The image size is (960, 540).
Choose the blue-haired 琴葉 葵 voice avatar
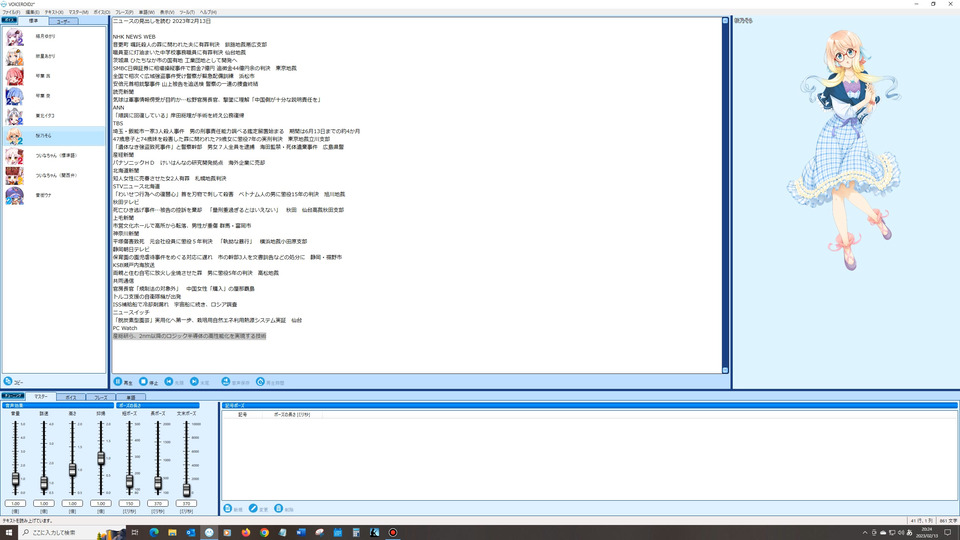[15, 96]
